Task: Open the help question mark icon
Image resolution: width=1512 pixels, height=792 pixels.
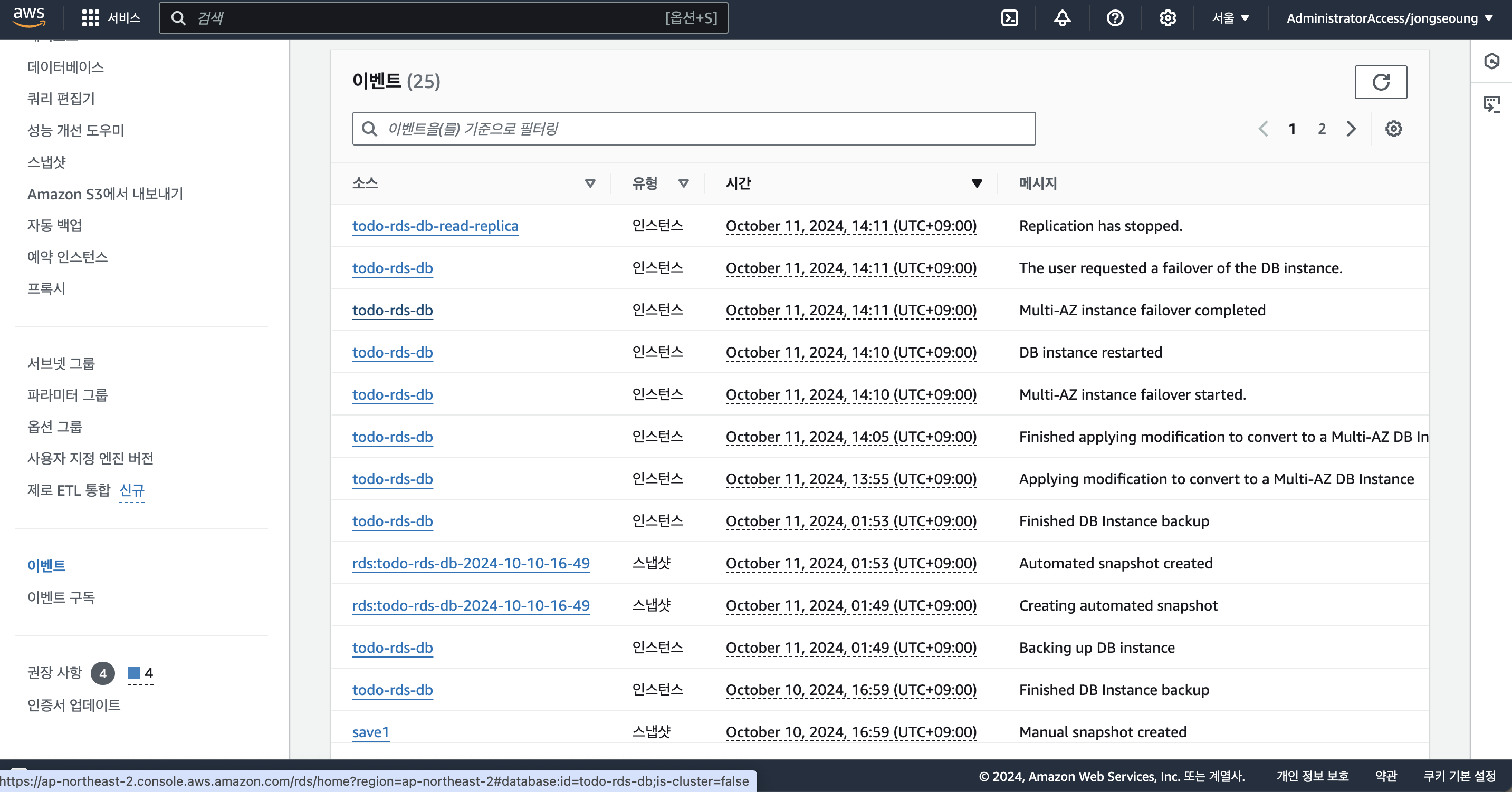Action: pyautogui.click(x=1115, y=18)
